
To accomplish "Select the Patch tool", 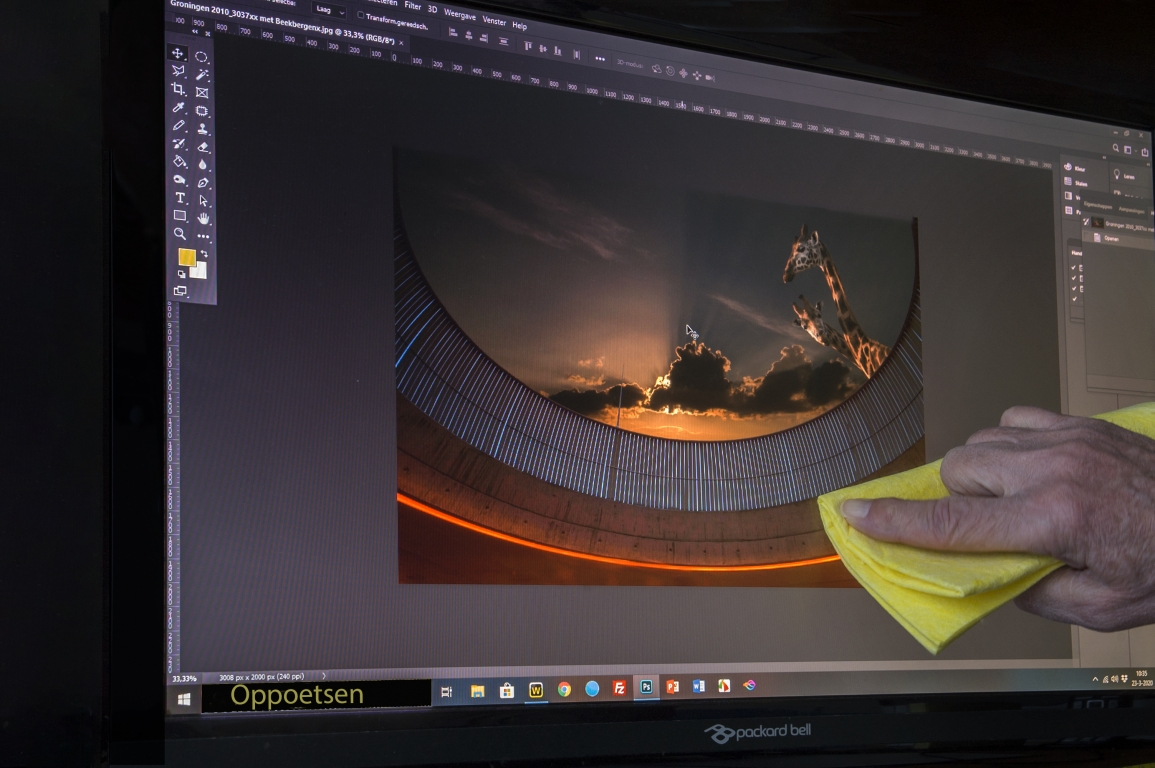I will coord(202,111).
